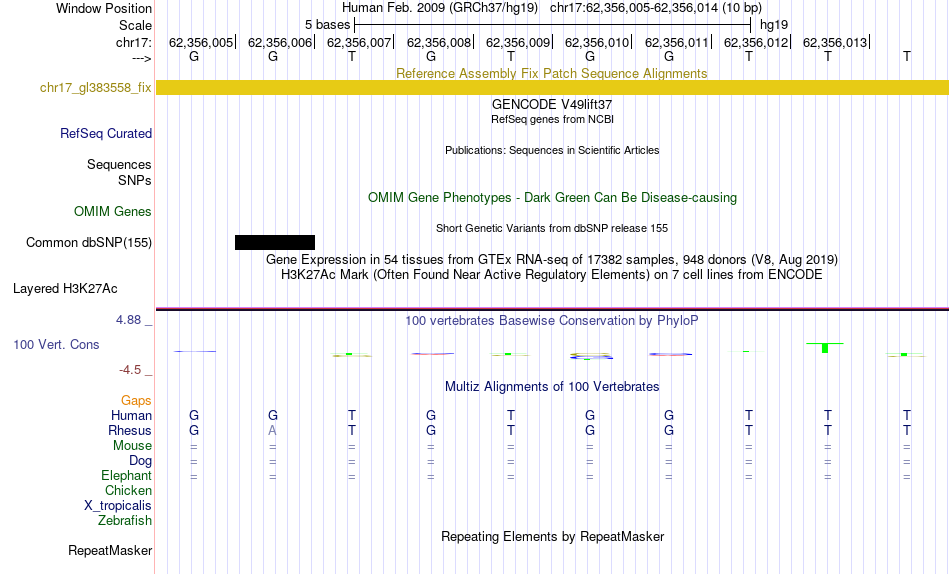Click the Layered H3K27Ac track label
The image size is (950, 574).
(65, 289)
